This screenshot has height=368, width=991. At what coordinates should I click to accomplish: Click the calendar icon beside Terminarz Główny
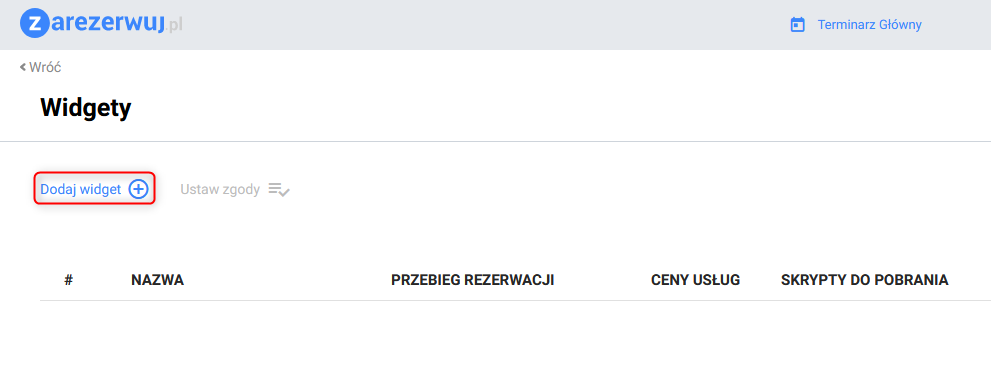click(798, 25)
